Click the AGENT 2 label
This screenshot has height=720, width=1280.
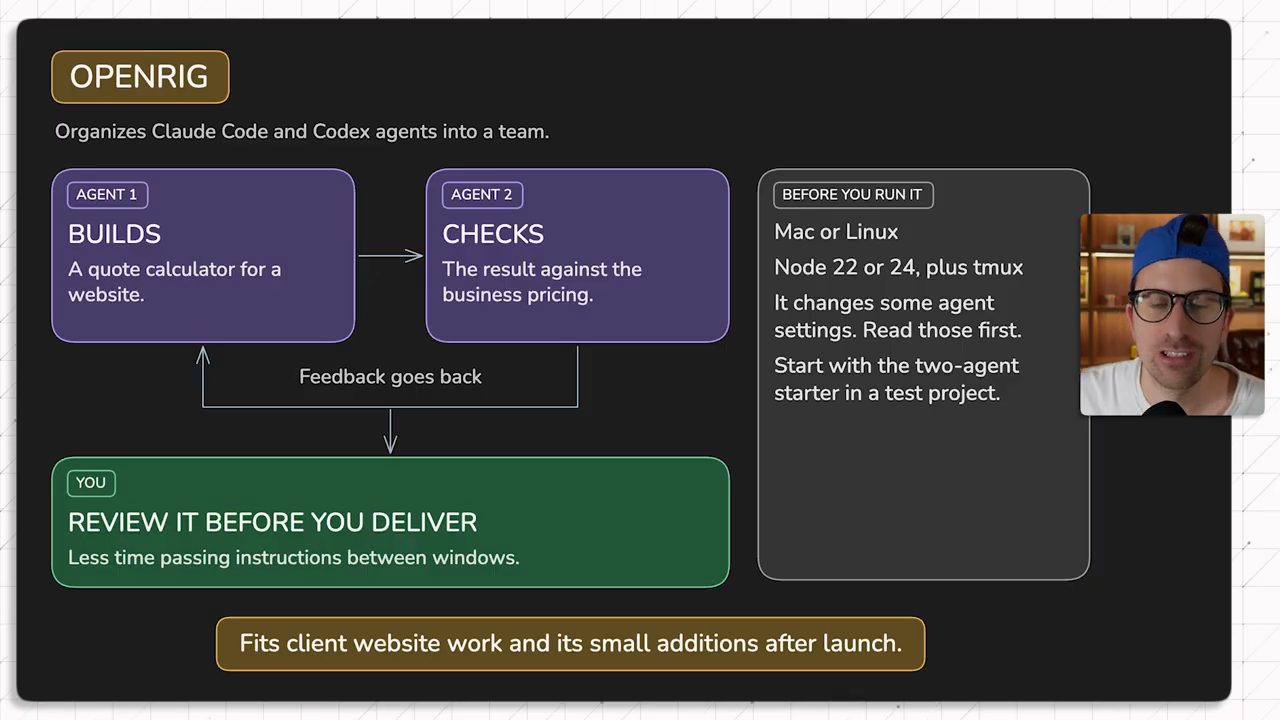pyautogui.click(x=482, y=194)
